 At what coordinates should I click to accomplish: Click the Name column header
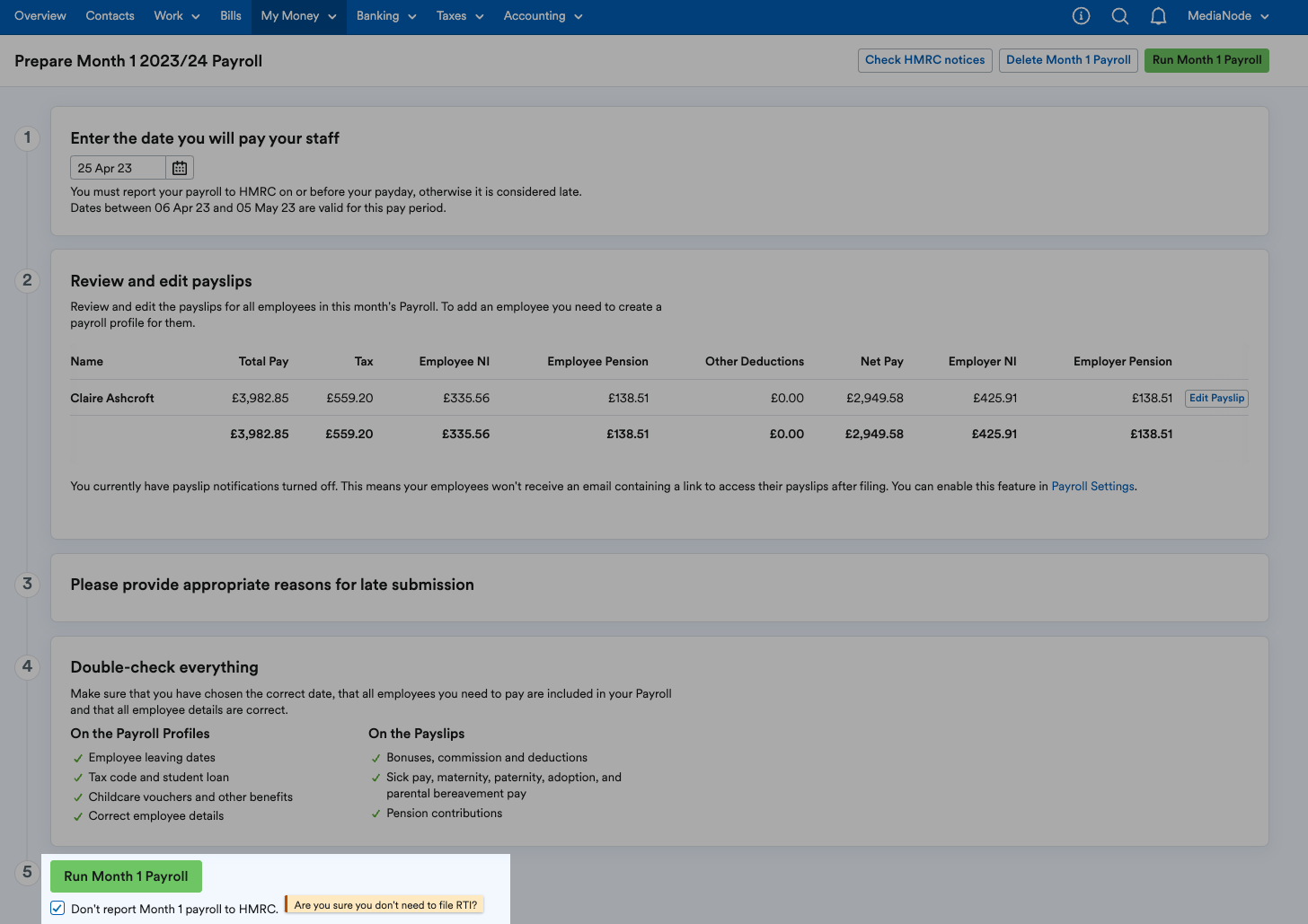86,361
